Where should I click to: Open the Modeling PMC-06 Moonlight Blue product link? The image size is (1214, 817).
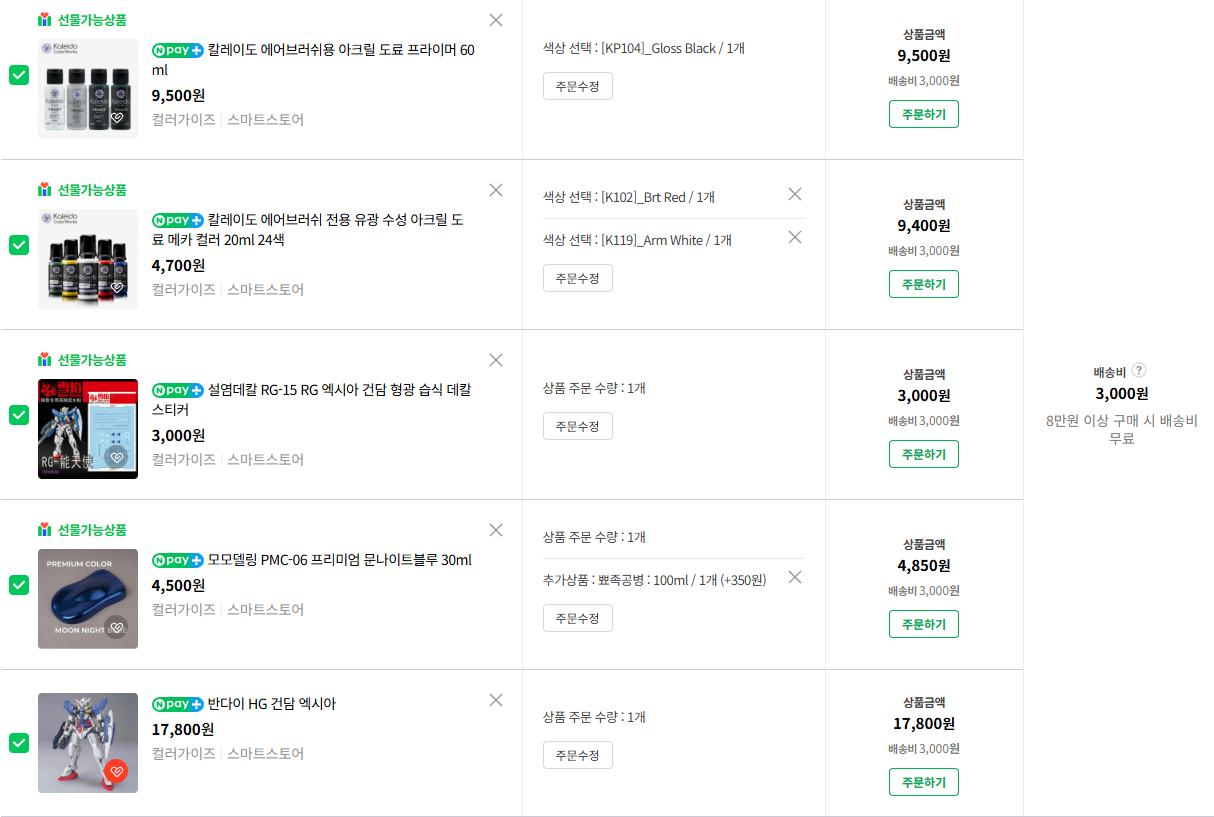tap(339, 560)
